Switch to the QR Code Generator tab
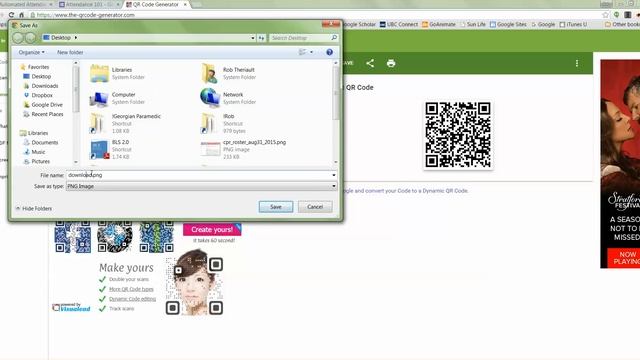The width and height of the screenshot is (640, 360). (x=156, y=4)
